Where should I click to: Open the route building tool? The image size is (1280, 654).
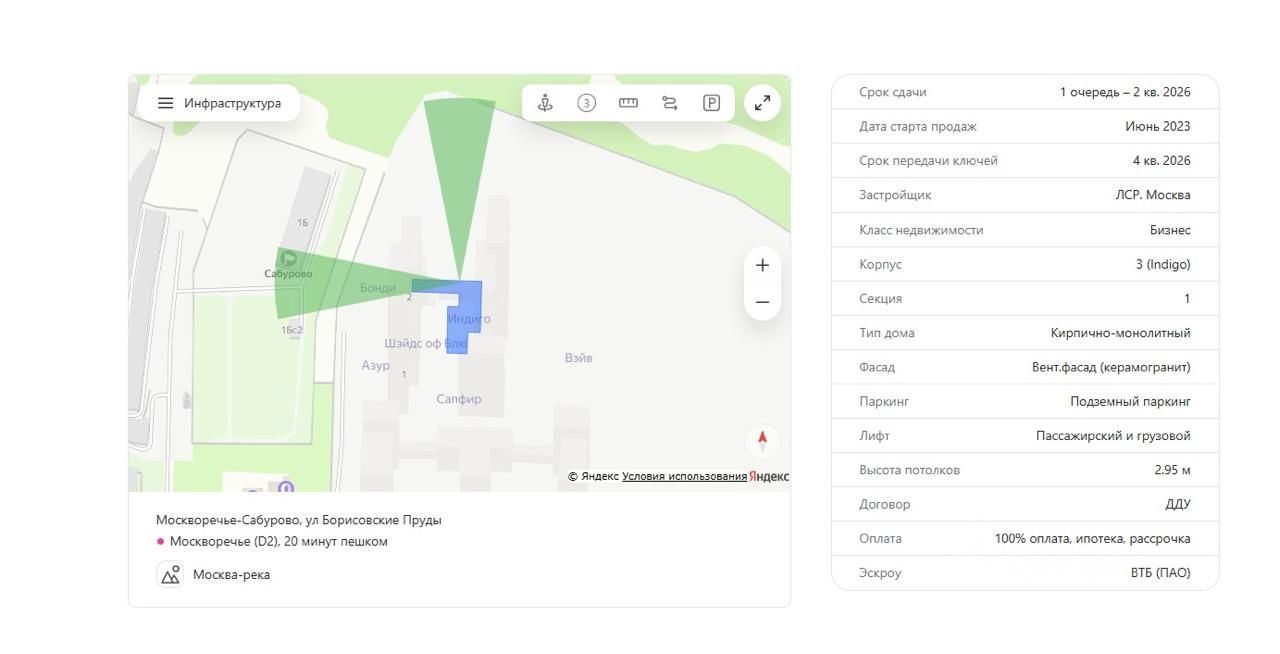pyautogui.click(x=670, y=103)
